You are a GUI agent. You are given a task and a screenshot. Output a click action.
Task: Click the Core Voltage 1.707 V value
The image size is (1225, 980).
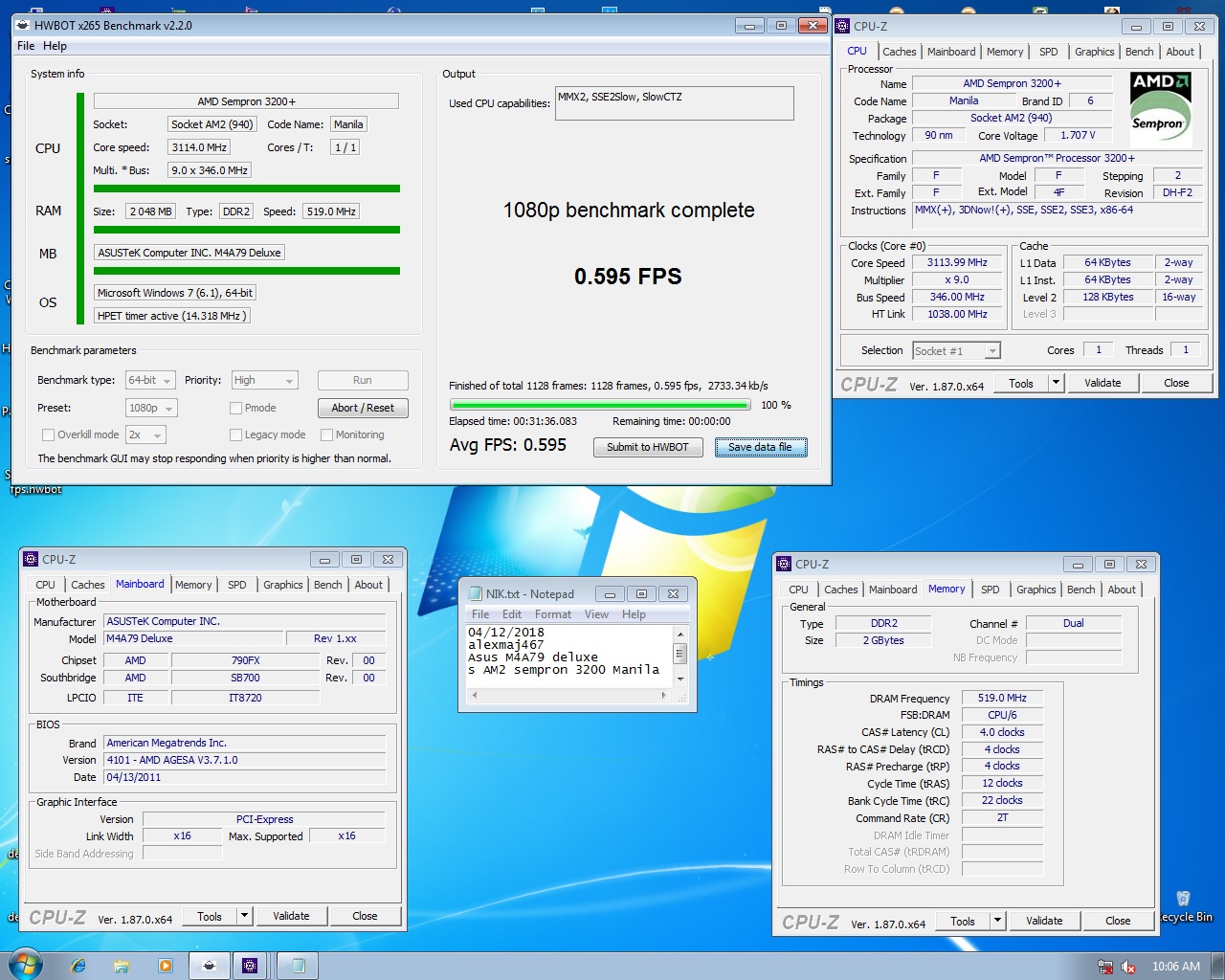pyautogui.click(x=1078, y=135)
